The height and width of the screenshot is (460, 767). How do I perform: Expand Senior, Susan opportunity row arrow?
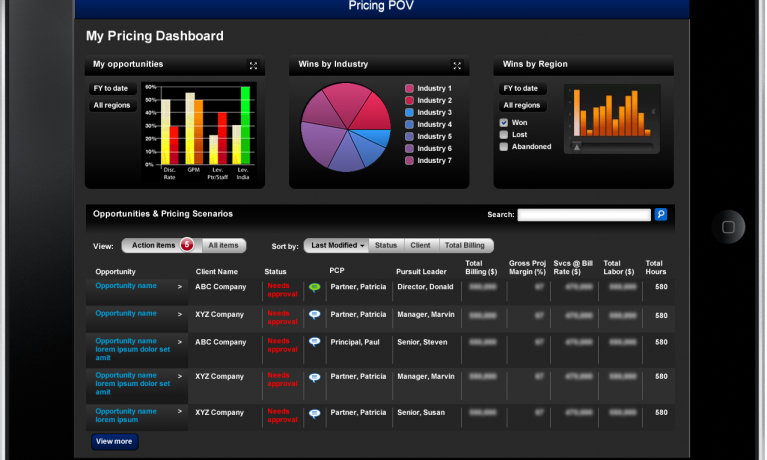click(180, 412)
